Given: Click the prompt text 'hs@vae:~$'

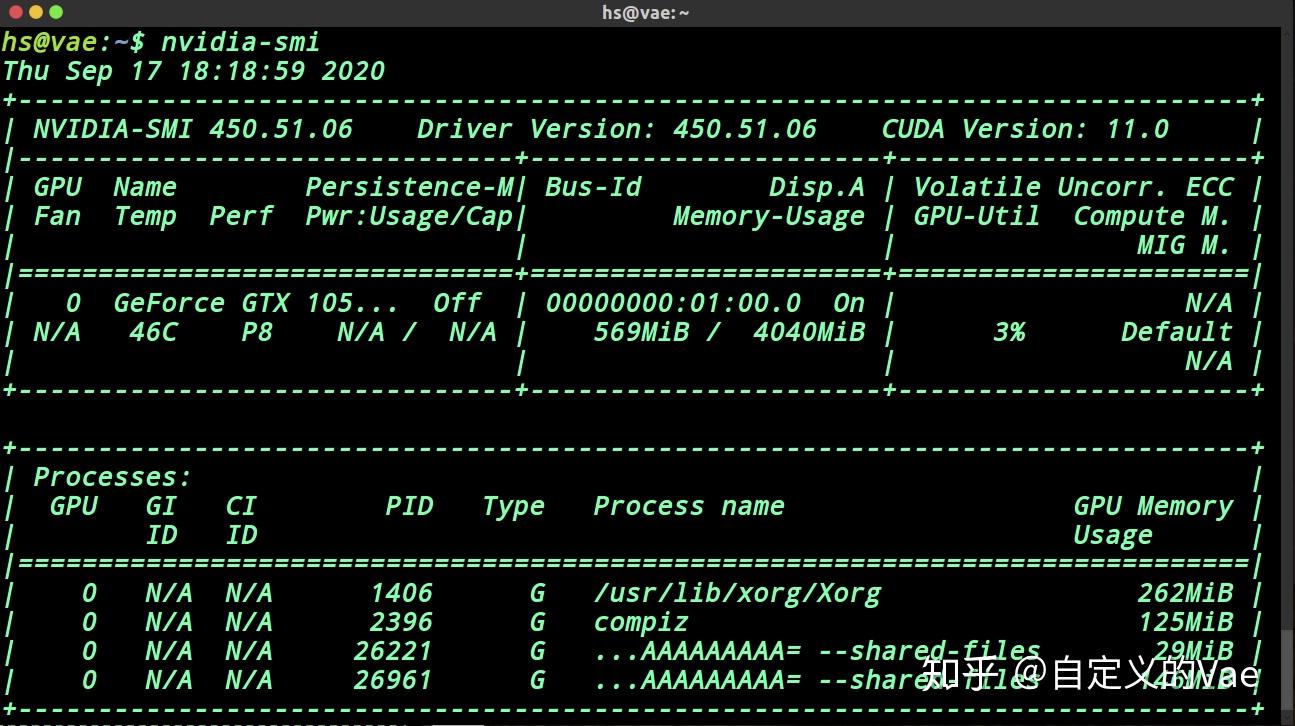Looking at the screenshot, I should [x=73, y=42].
